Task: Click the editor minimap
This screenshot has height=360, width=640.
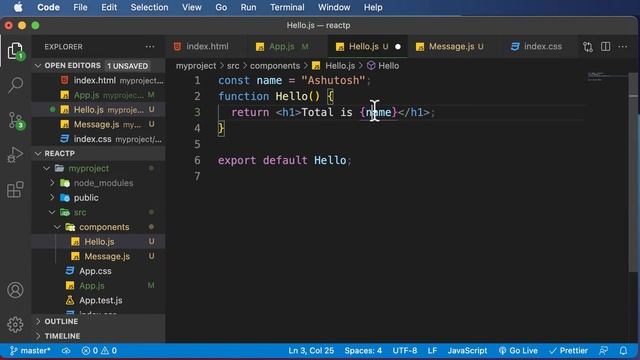Action: [607, 77]
